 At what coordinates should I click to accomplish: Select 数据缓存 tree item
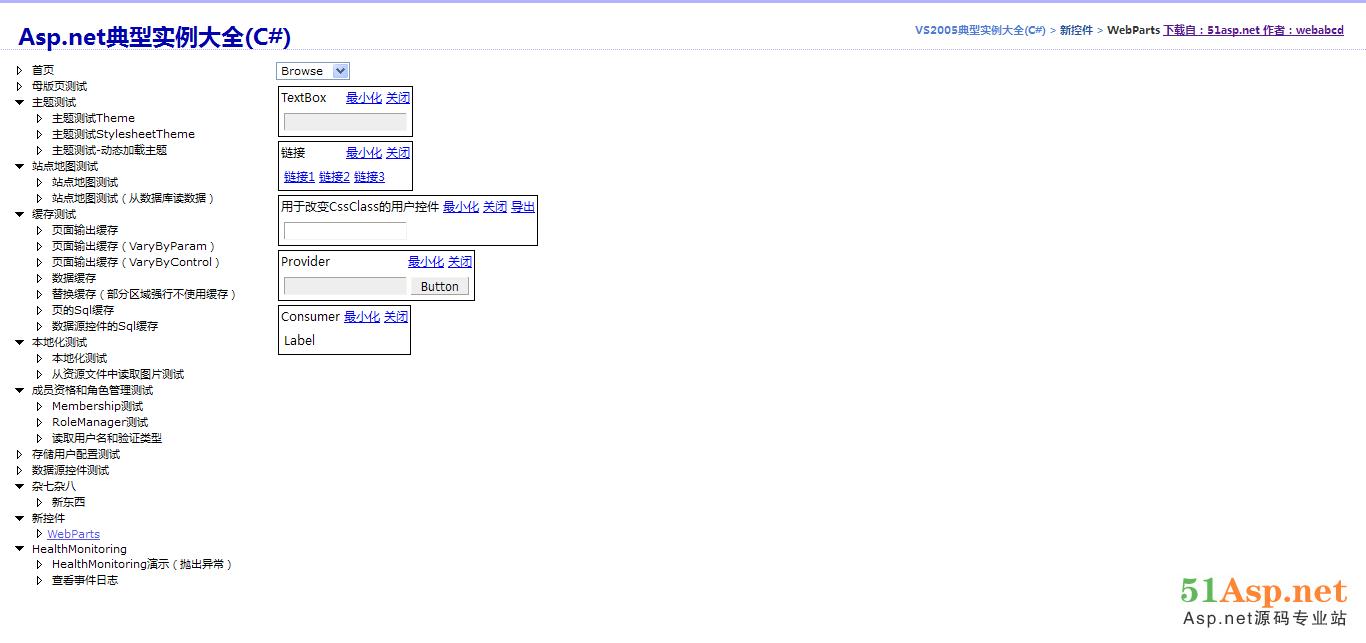coord(74,278)
